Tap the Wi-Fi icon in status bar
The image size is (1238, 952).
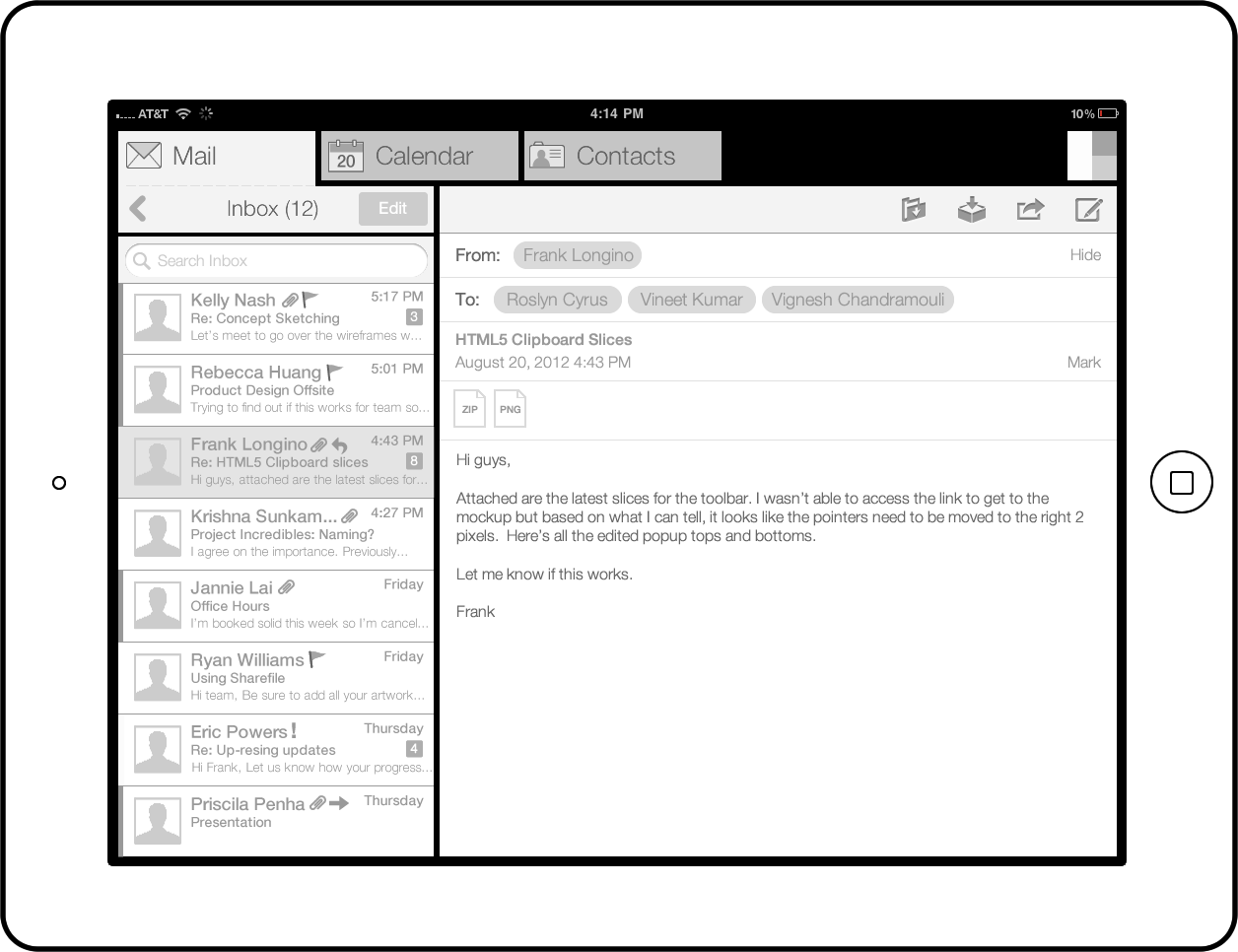183,114
